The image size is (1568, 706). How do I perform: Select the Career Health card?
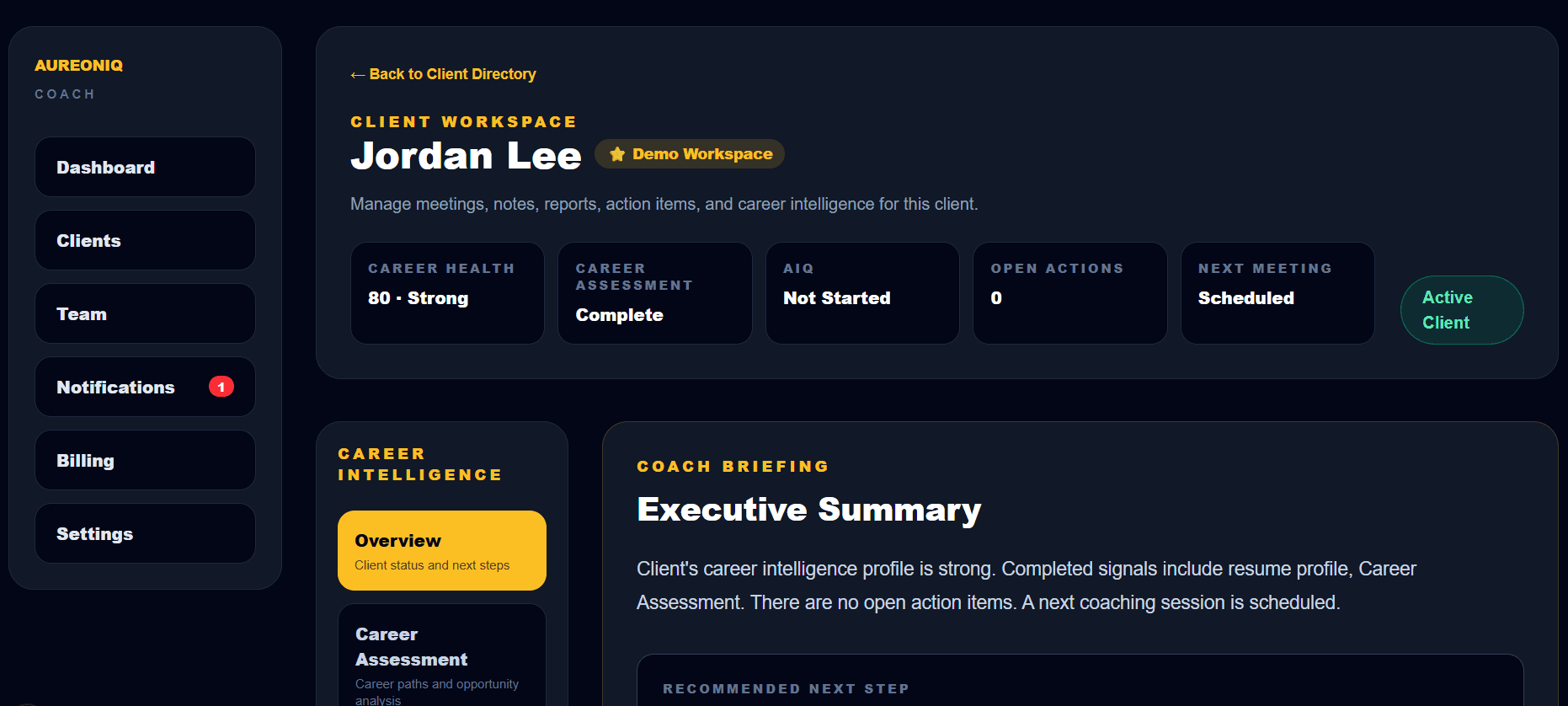tap(447, 293)
